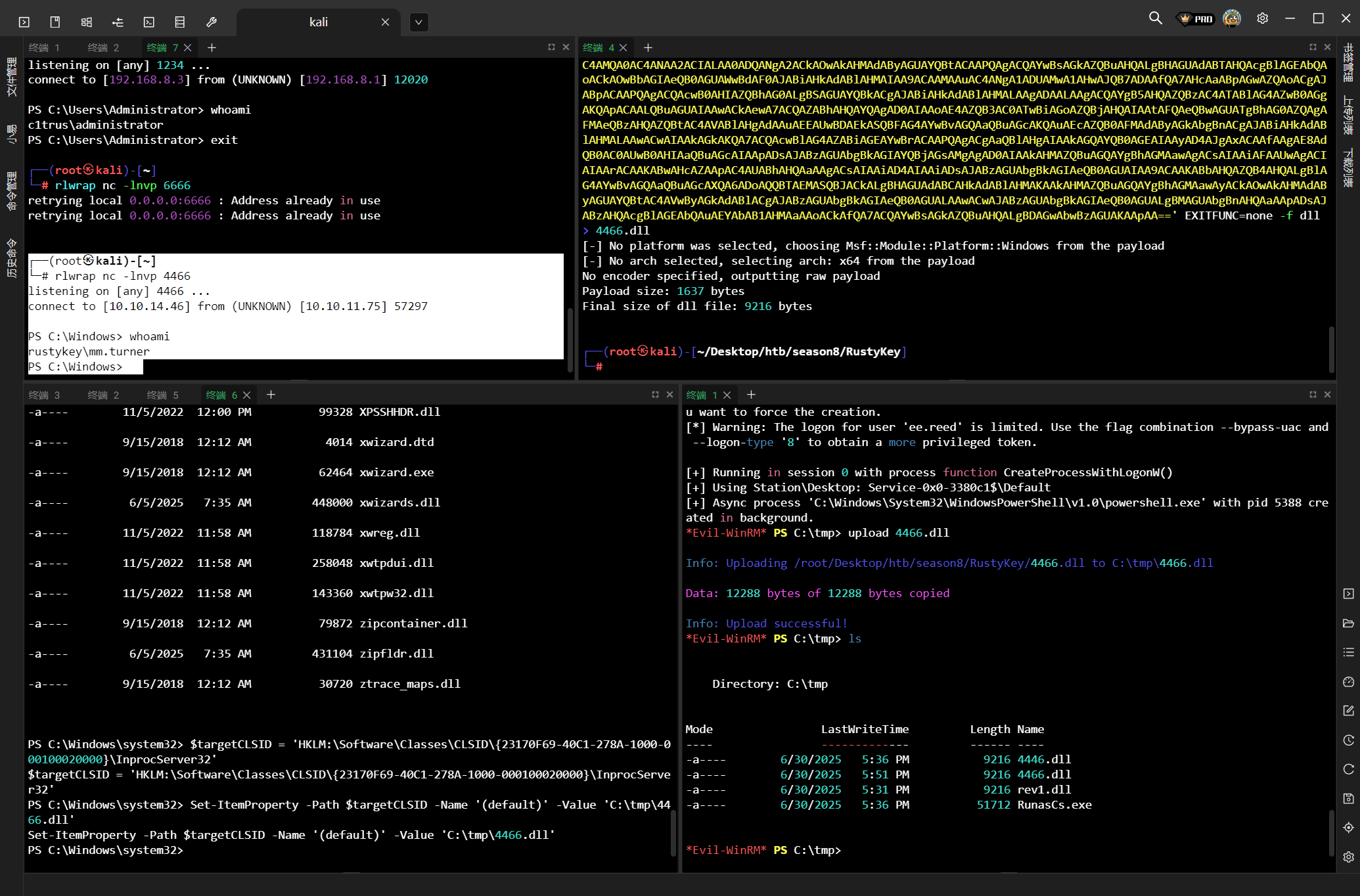
Task: Switch to 终端 3 tab
Action: 45,395
